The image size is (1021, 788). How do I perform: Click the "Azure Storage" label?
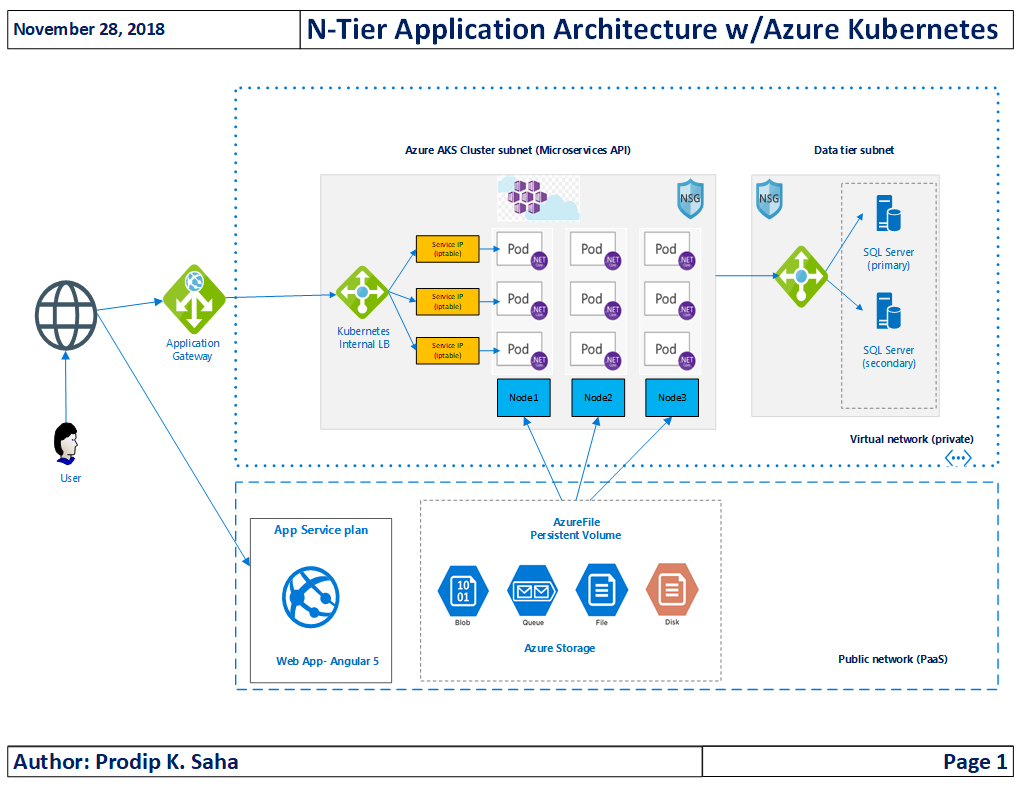[x=560, y=648]
